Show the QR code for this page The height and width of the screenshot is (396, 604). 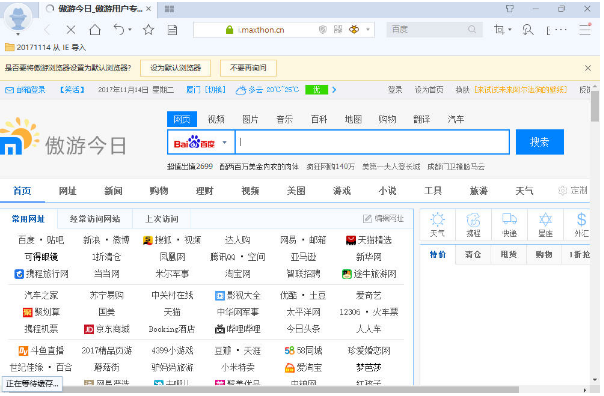338,29
